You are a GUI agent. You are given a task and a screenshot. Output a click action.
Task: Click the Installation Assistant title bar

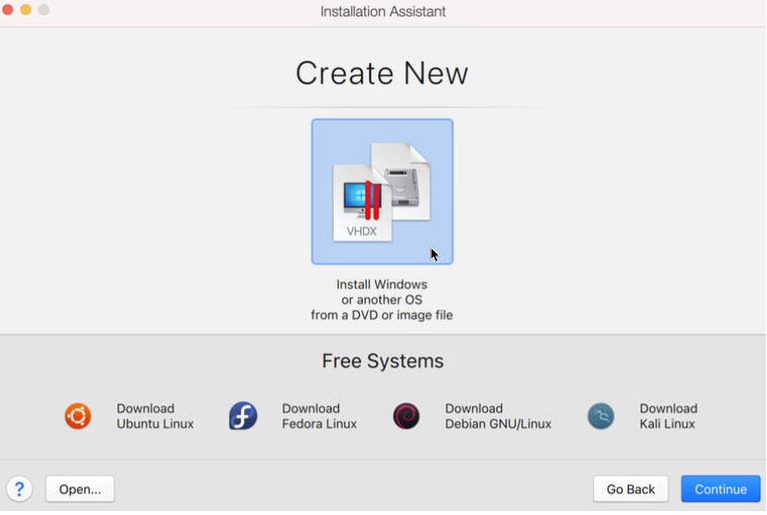tap(383, 12)
